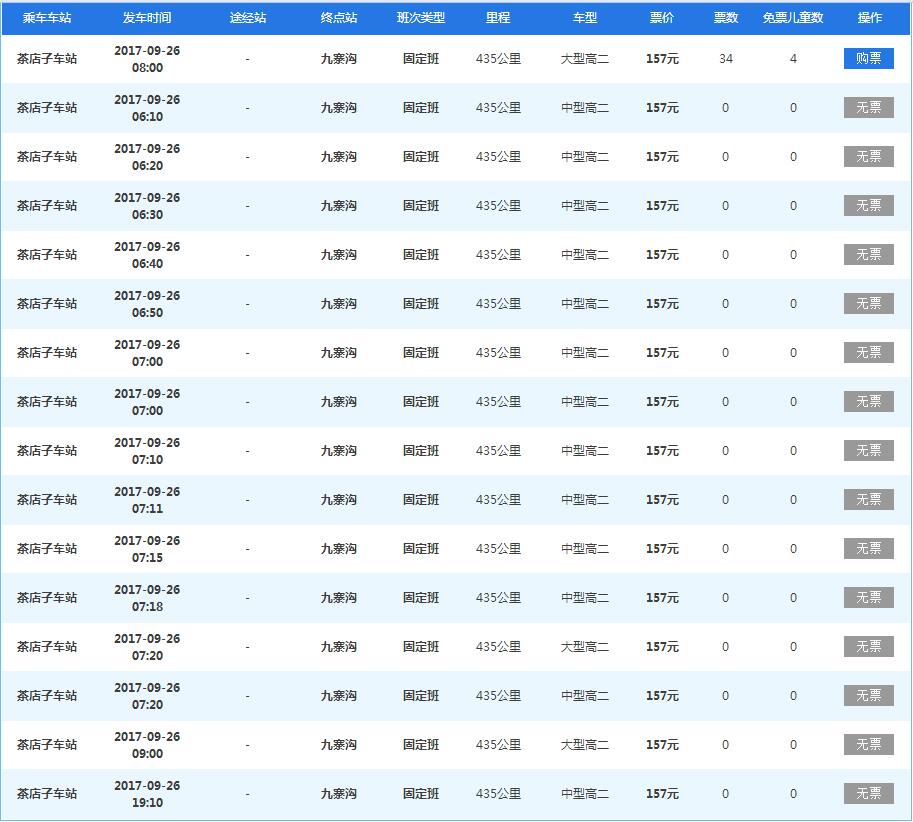Screen dimensions: 913x822
Task: Click 157元 price in the 19:10 row
Action: tap(662, 793)
